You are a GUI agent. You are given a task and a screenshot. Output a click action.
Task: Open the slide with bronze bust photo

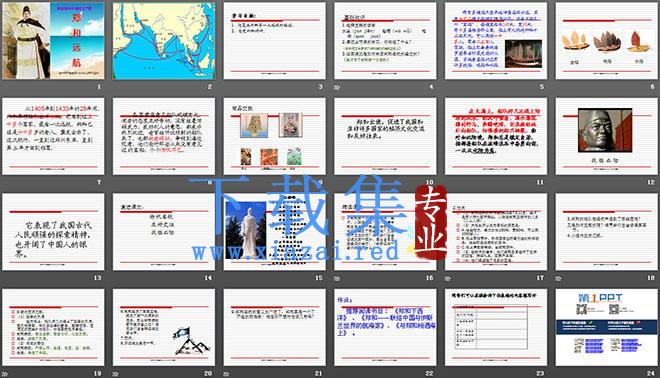coord(607,136)
